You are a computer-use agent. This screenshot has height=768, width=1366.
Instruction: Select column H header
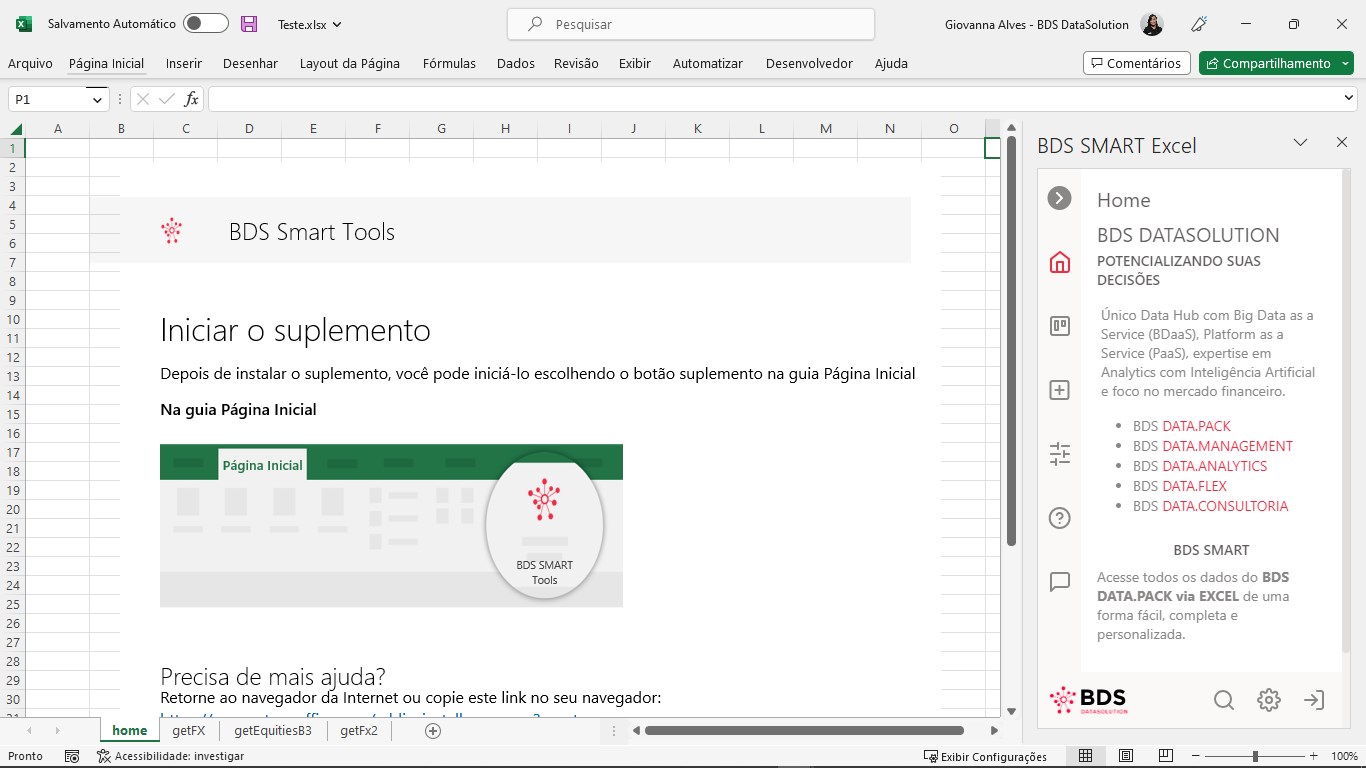tap(505, 128)
